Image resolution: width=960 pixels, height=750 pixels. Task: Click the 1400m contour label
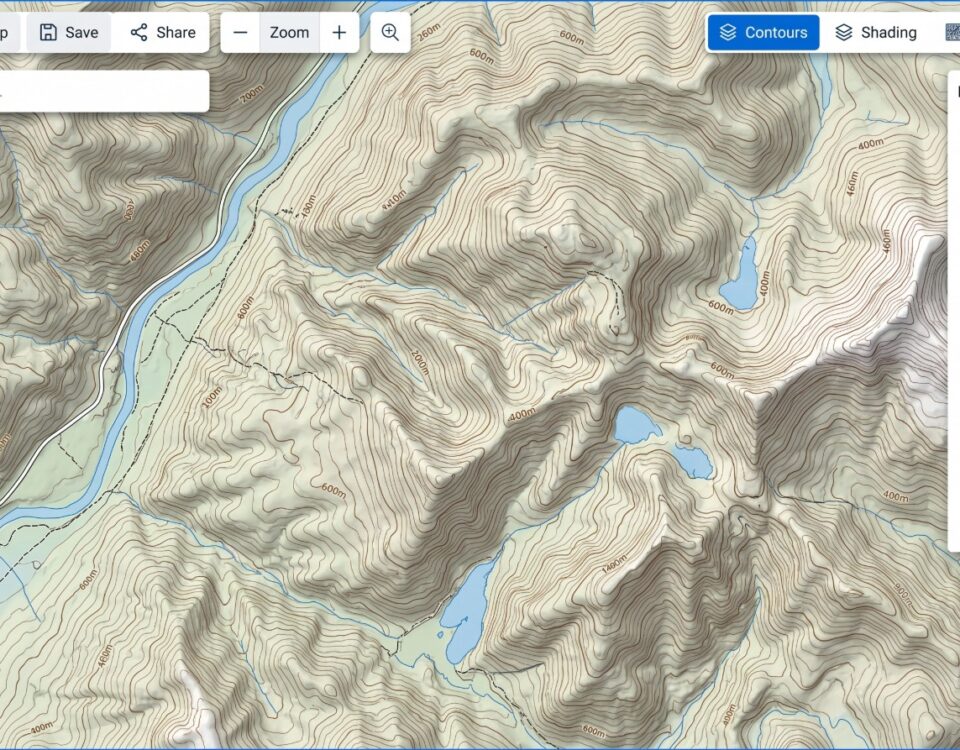tap(615, 564)
